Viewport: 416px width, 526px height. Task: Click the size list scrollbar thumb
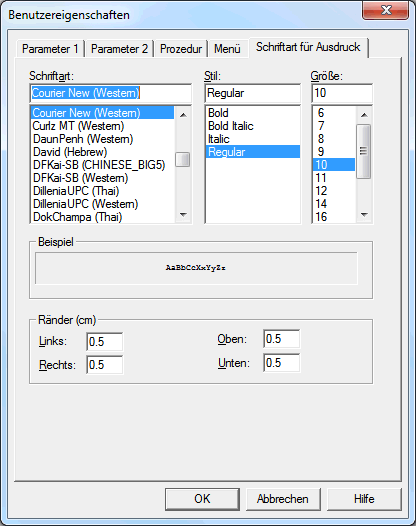364,151
